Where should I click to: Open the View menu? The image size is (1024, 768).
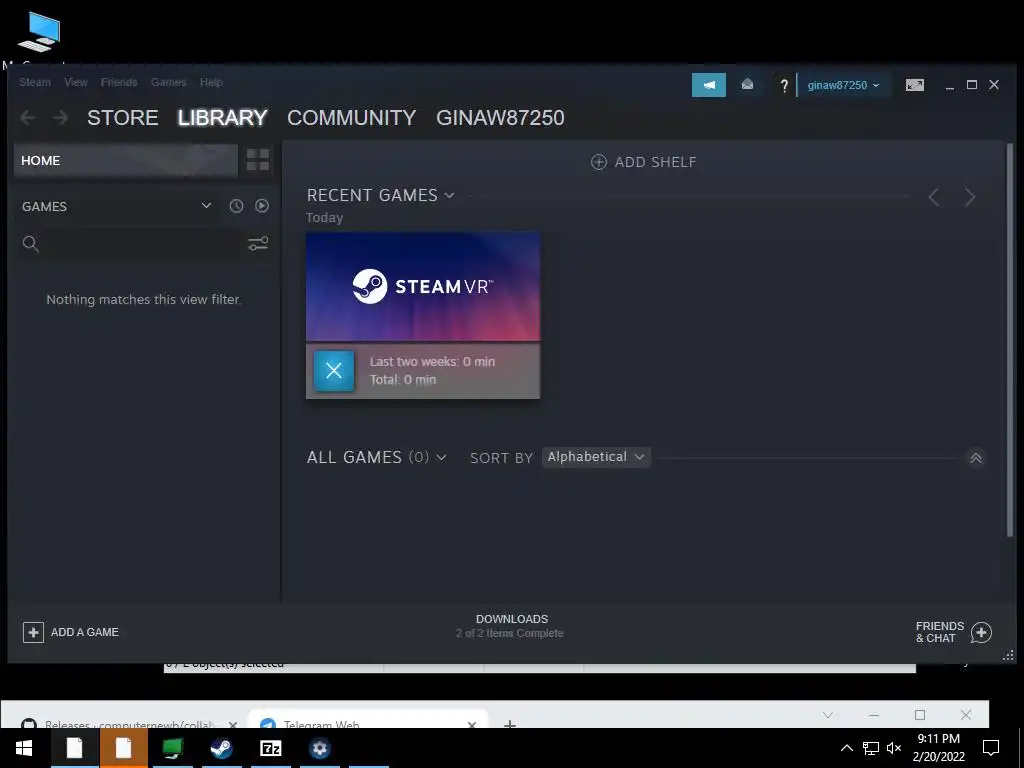[x=76, y=82]
